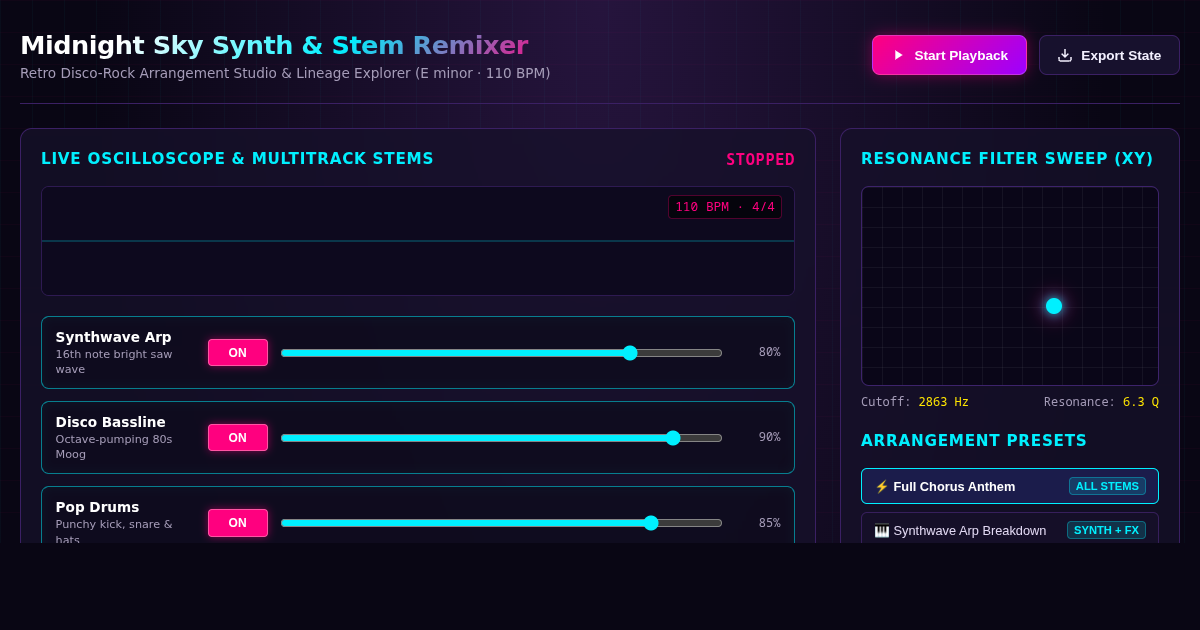
Task: Click the cutoff value 2863 Hz
Action: pos(944,402)
